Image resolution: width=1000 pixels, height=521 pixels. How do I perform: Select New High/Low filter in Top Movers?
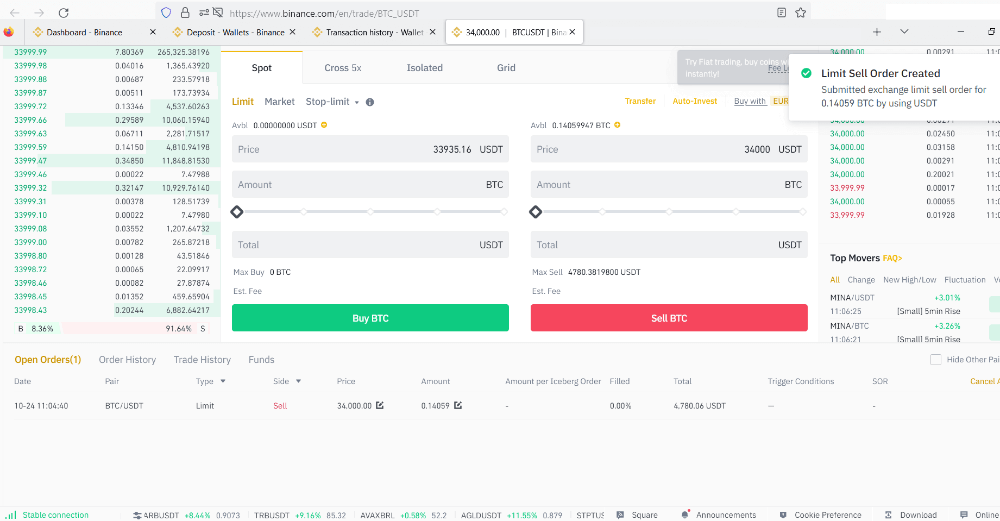coord(909,280)
